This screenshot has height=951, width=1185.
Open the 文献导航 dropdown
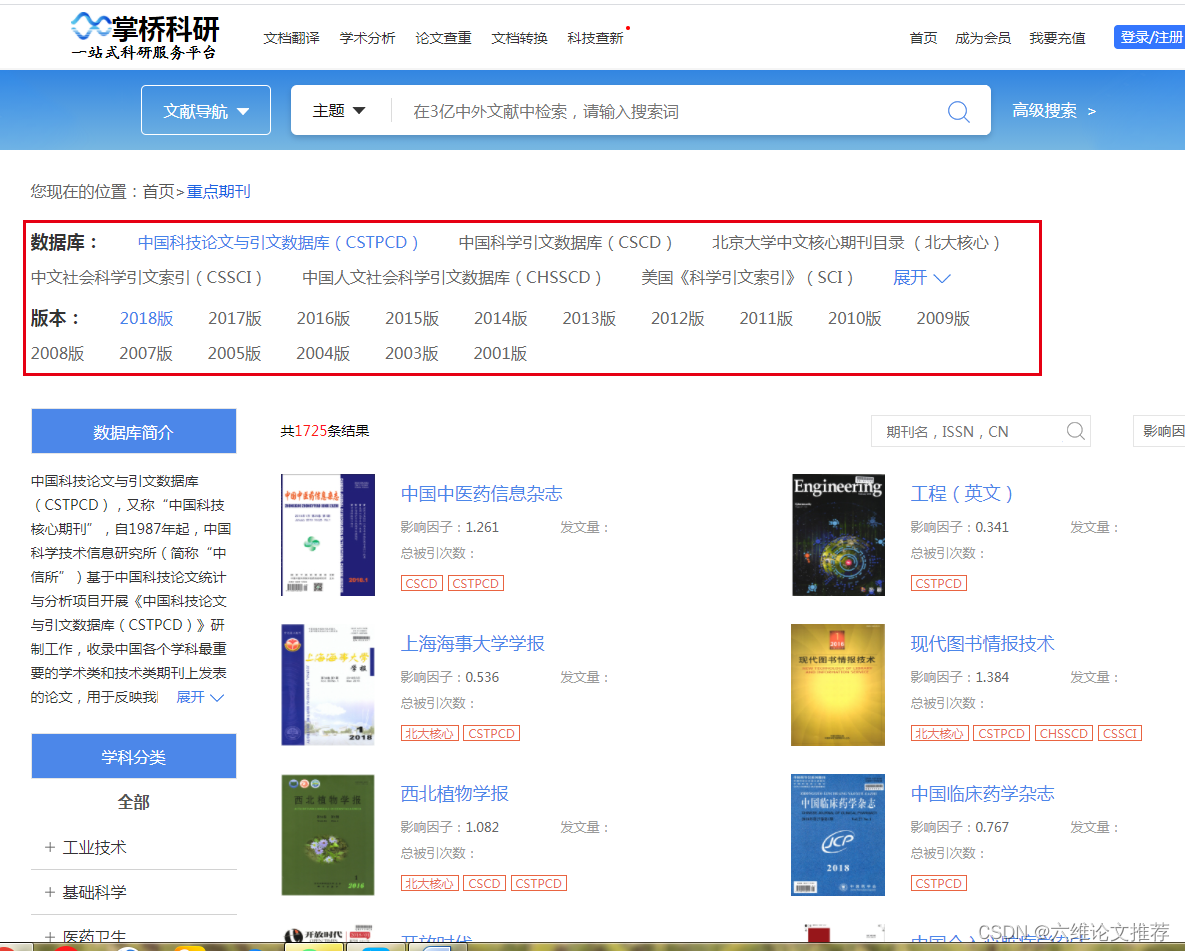coord(206,110)
